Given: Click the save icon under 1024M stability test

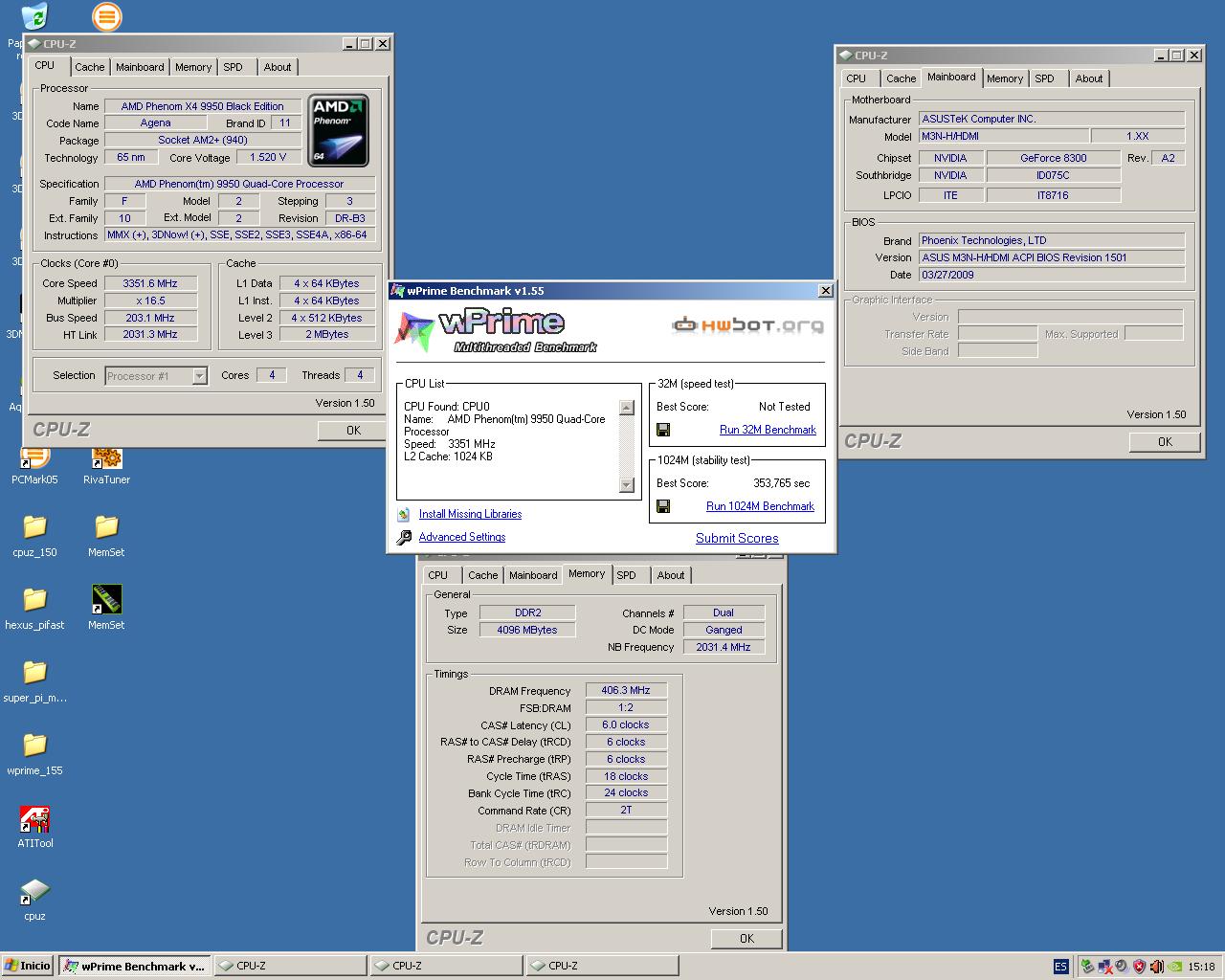Looking at the screenshot, I should click(663, 506).
